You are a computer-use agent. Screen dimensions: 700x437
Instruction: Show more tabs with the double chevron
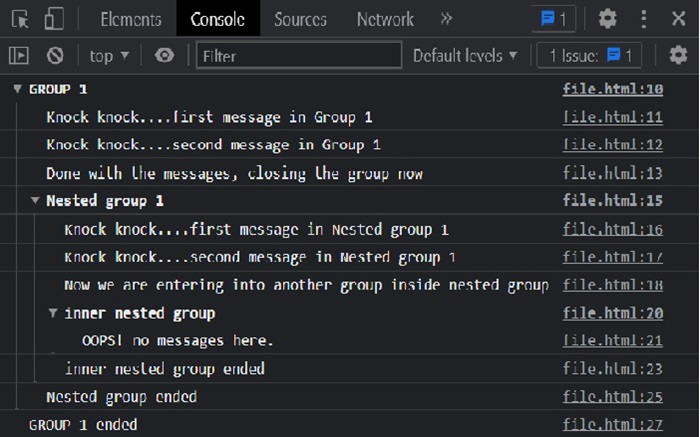tap(446, 19)
